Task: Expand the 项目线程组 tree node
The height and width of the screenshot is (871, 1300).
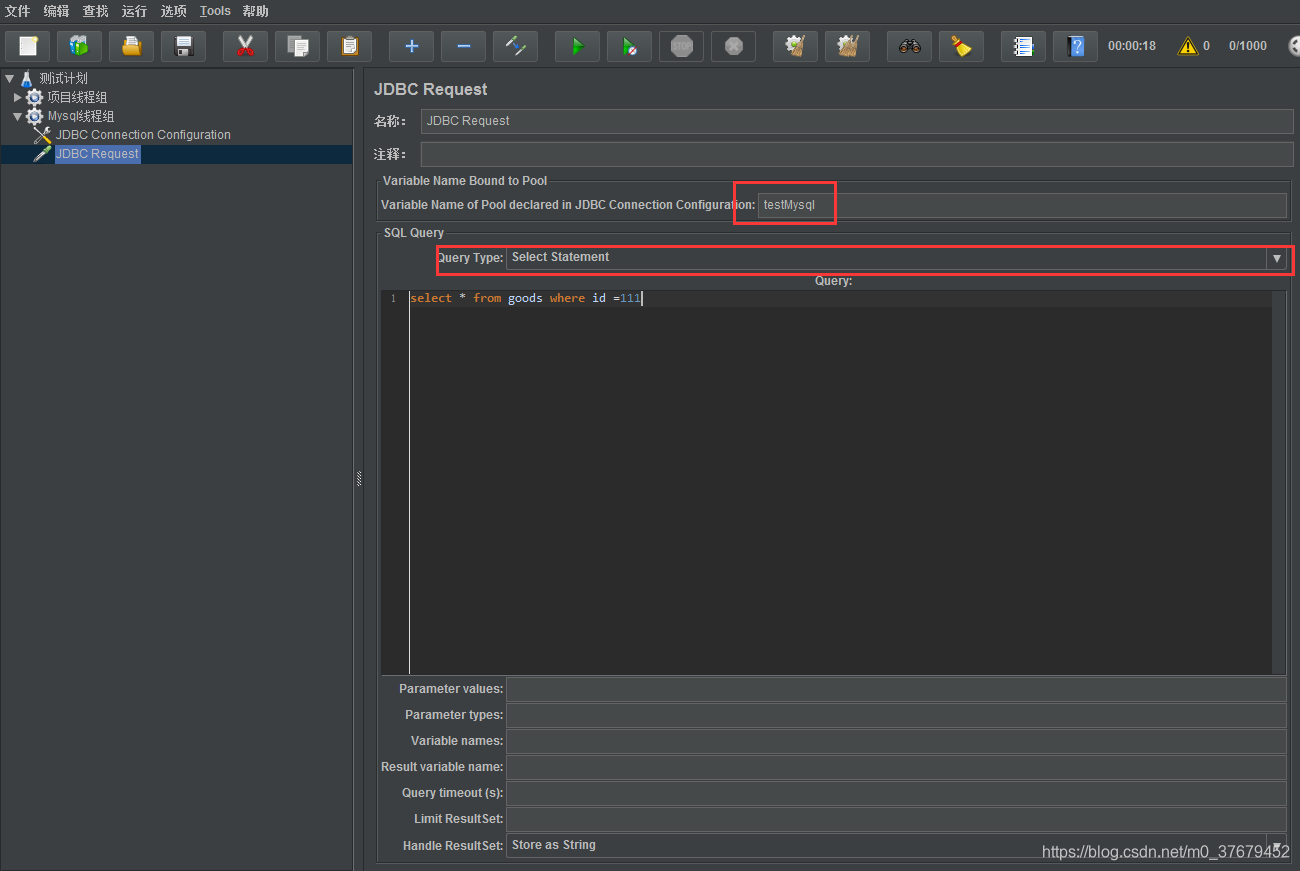Action: click(17, 97)
